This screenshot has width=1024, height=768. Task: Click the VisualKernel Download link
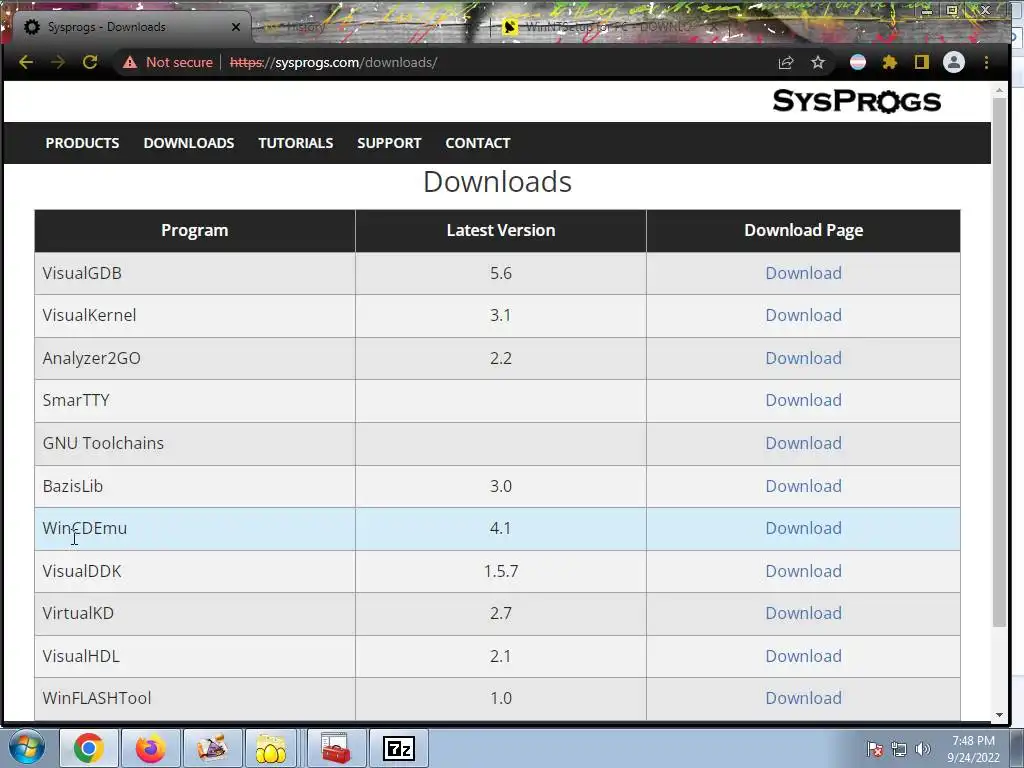pos(803,315)
